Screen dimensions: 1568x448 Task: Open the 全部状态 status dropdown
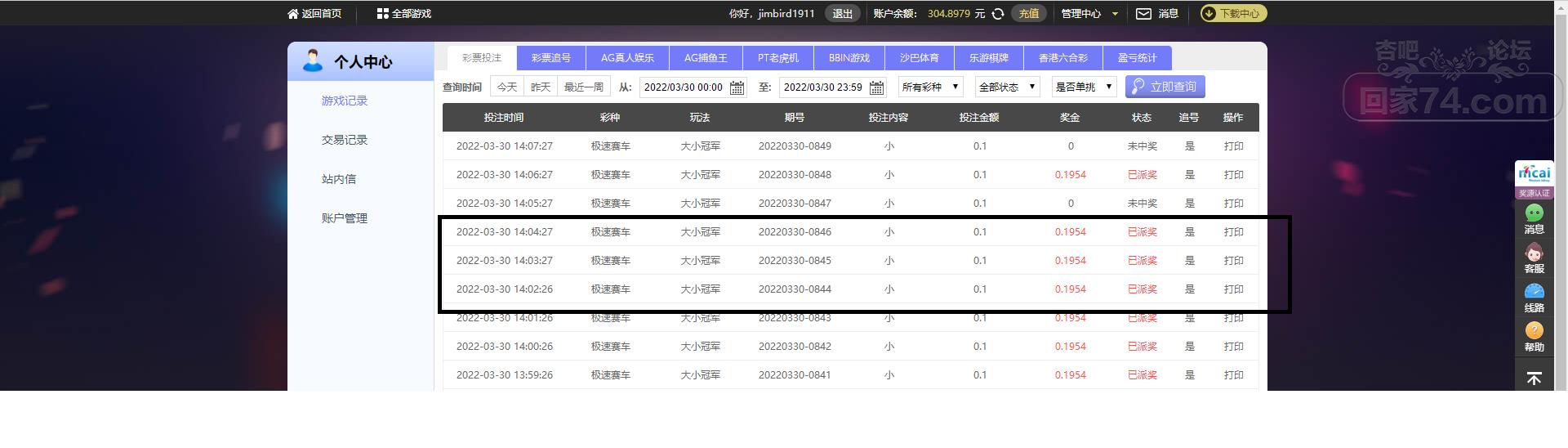pyautogui.click(x=1008, y=87)
